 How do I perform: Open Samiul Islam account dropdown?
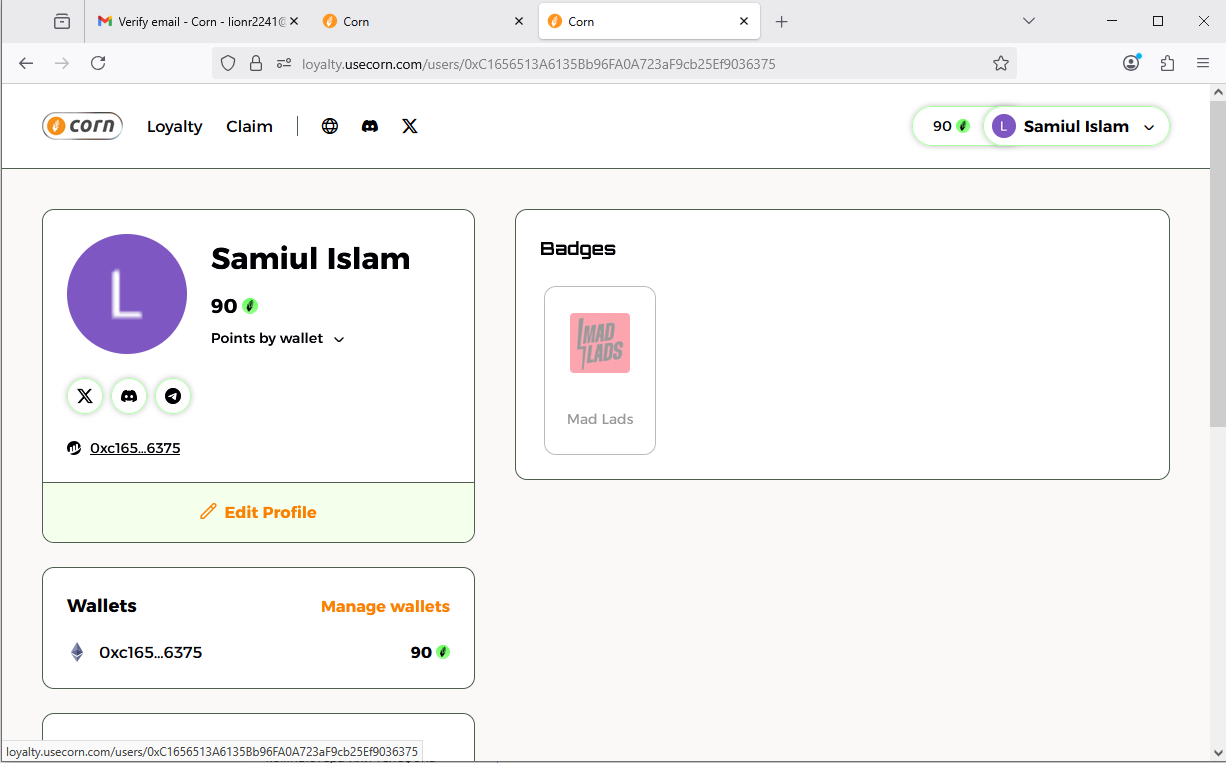tap(1076, 126)
